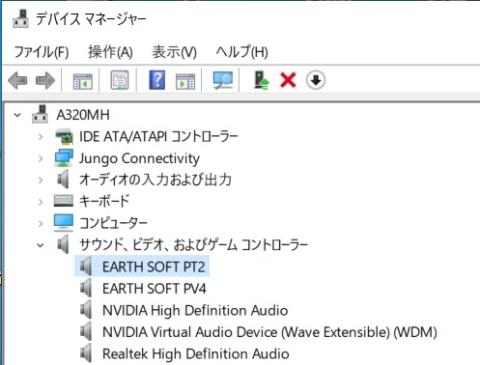Click the キーボード keyboard icon
Image resolution: width=480 pixels, height=365 pixels.
coord(63,201)
